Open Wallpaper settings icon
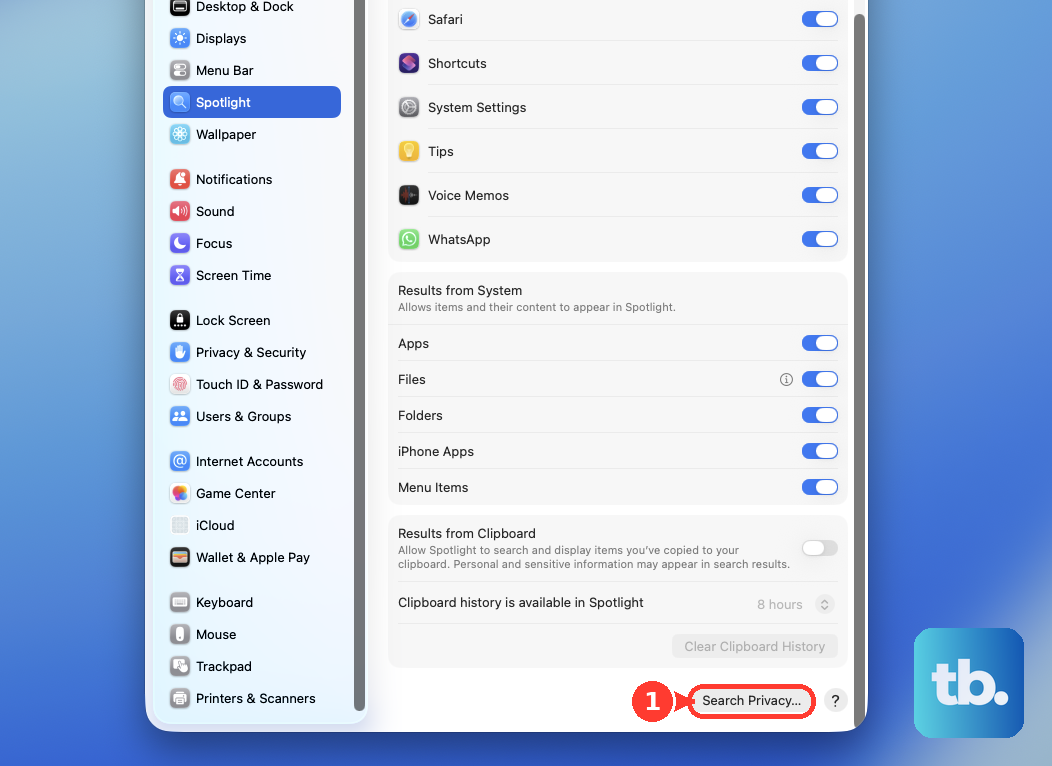The width and height of the screenshot is (1052, 766). click(x=180, y=134)
